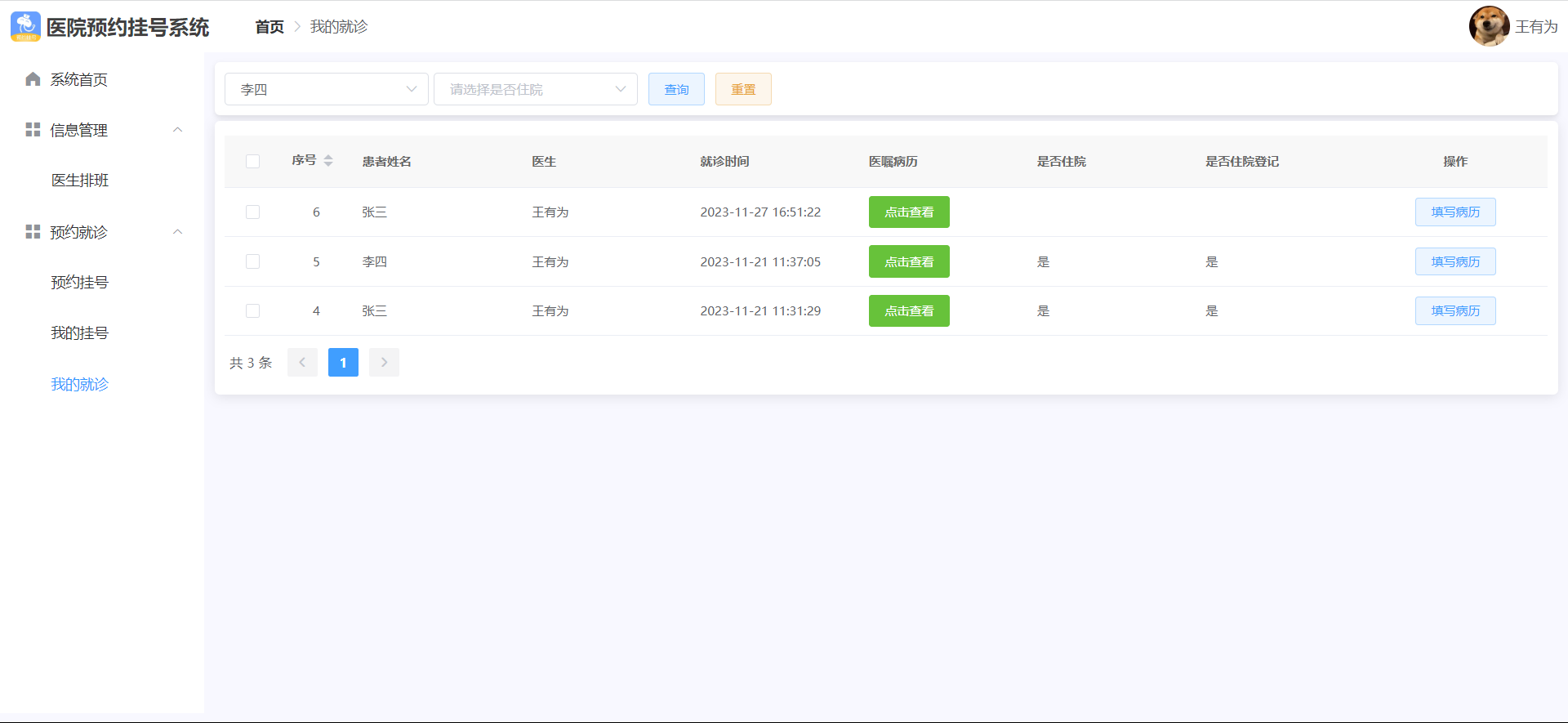The width and height of the screenshot is (1568, 723).
Task: Click 填写病历 for the 序号 6 row
Action: (x=1455, y=212)
